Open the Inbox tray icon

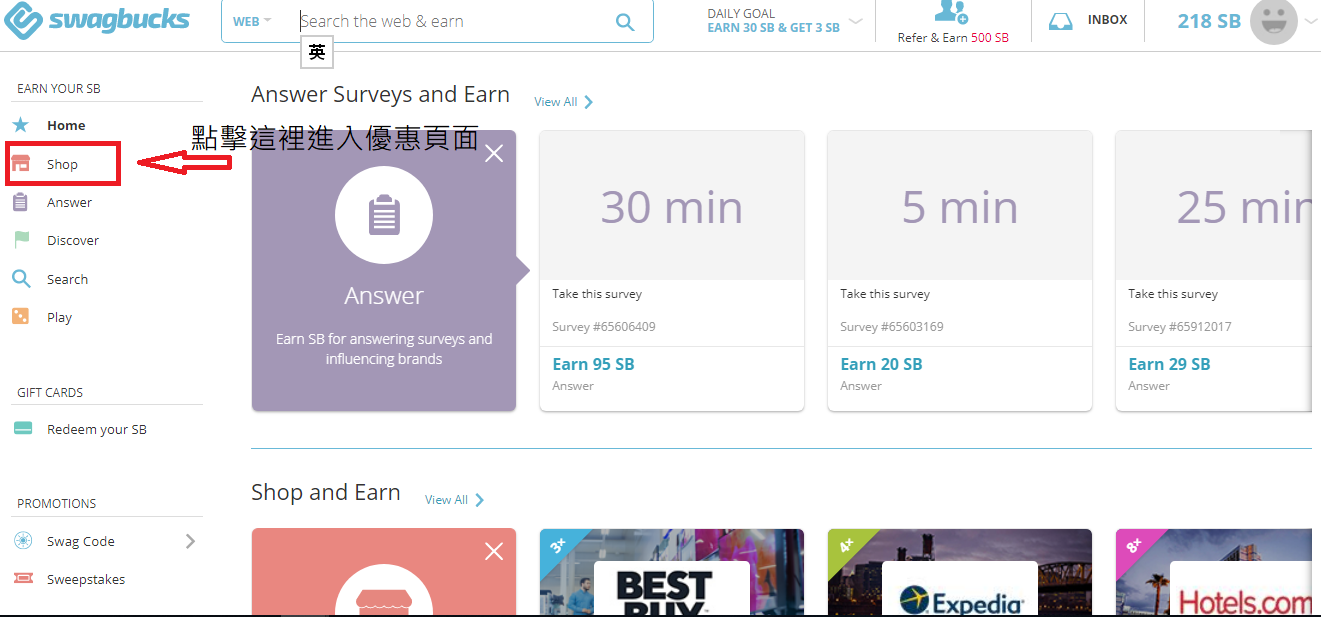point(1060,20)
